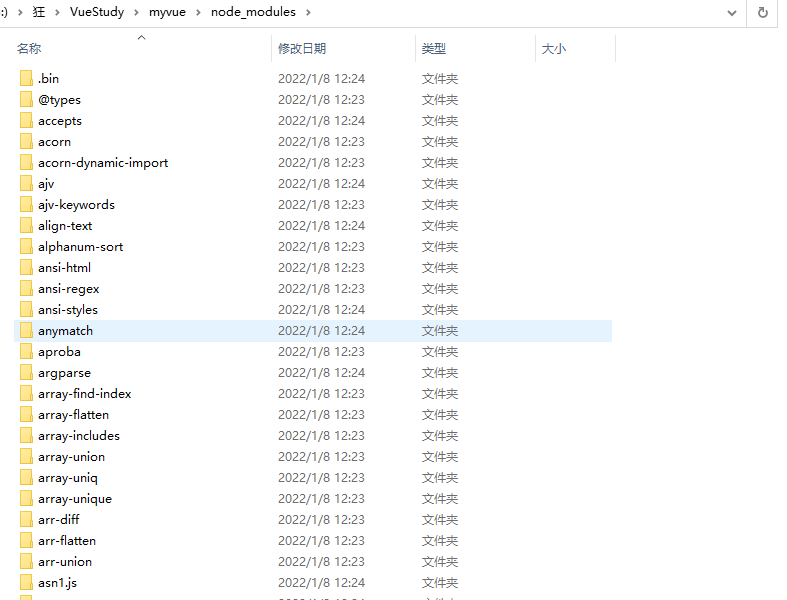Select the arr-flatten folder name
787x600 pixels.
67,541
